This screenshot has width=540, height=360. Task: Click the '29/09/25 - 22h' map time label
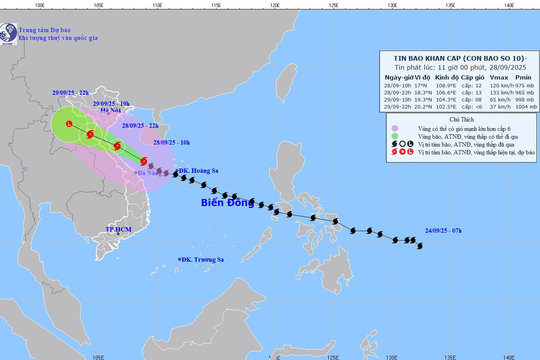coord(71,93)
